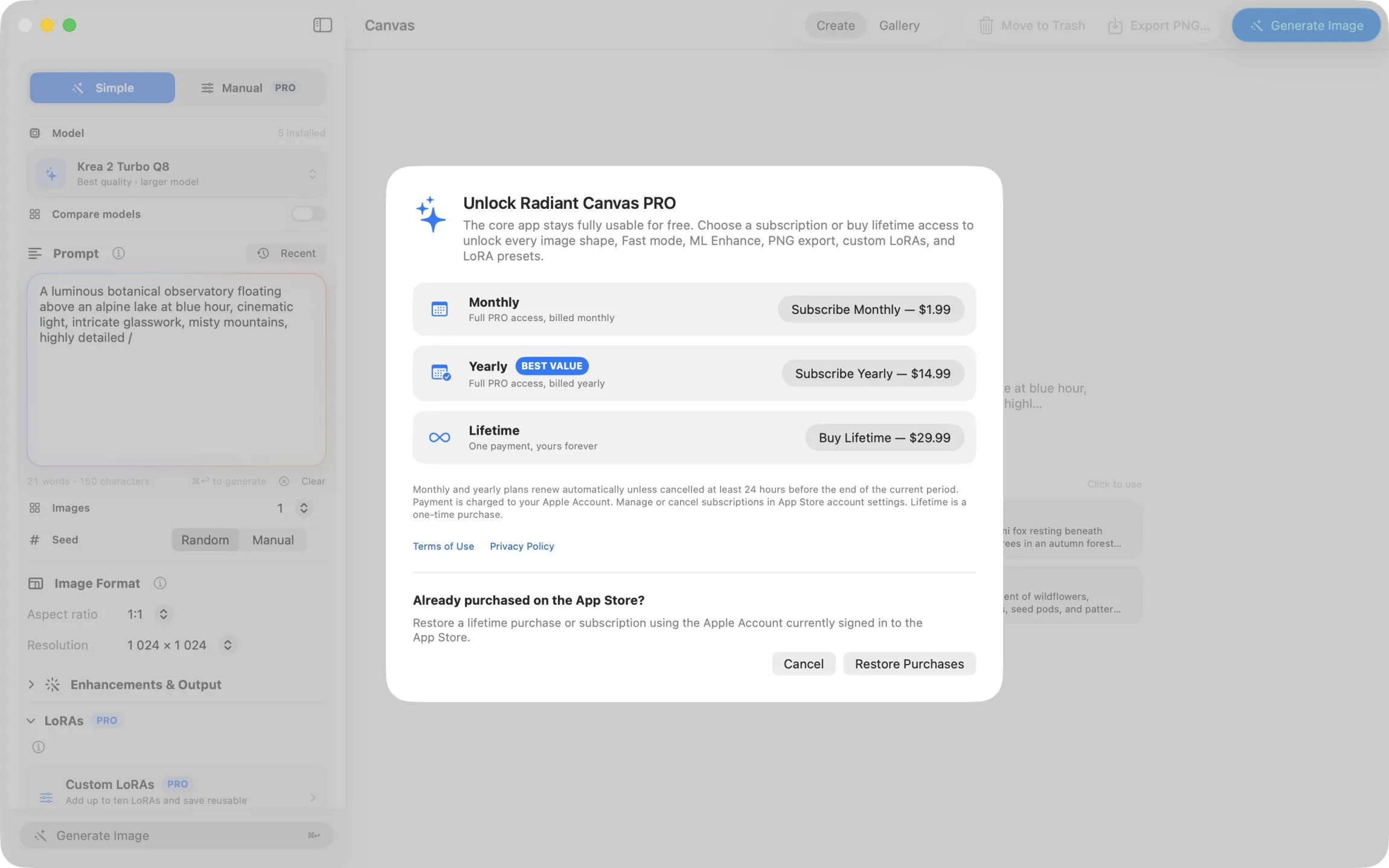Click the Model chip icon
The image size is (1389, 868).
point(35,133)
